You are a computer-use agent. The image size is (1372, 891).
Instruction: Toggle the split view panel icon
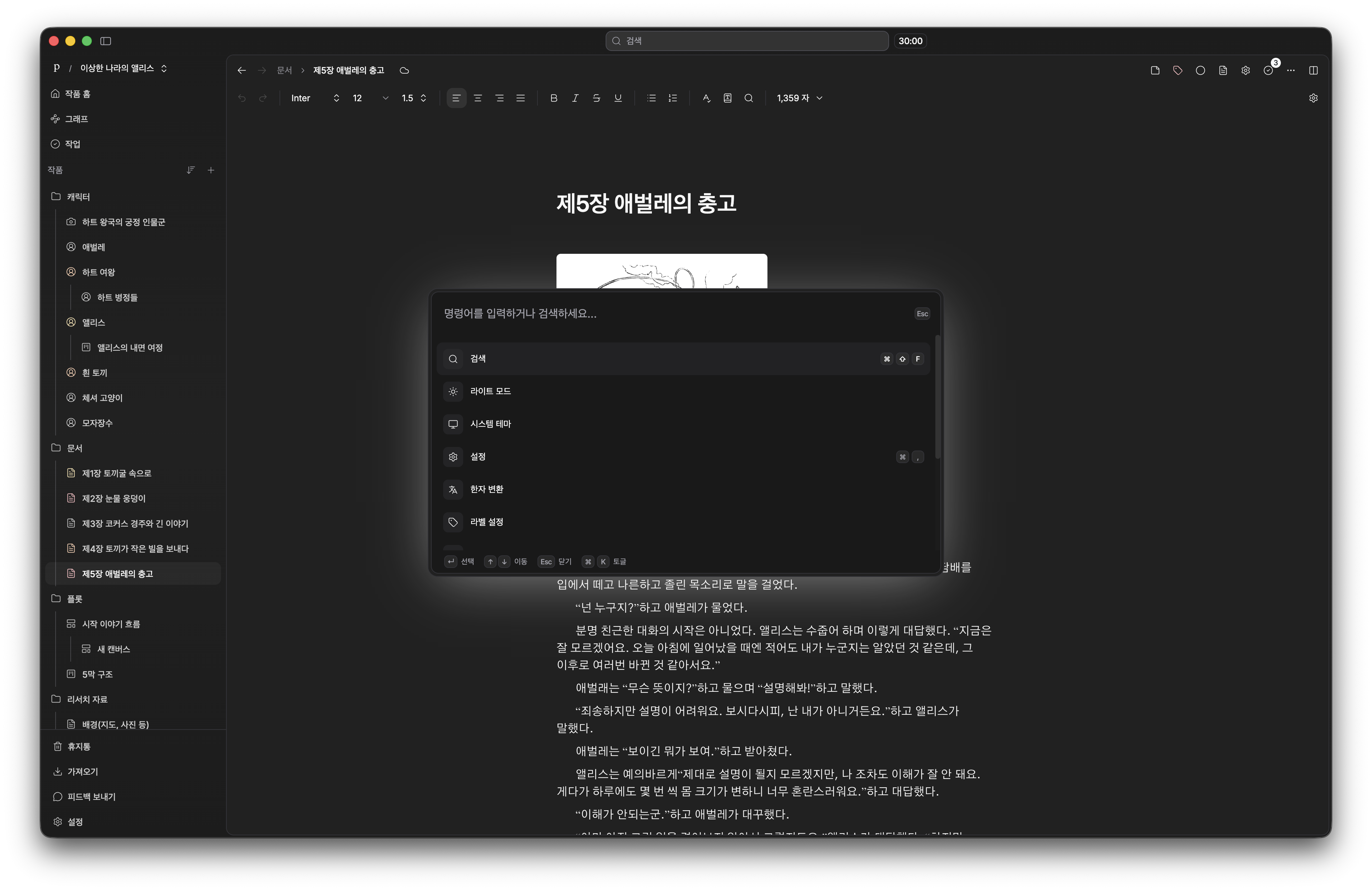coord(1314,70)
